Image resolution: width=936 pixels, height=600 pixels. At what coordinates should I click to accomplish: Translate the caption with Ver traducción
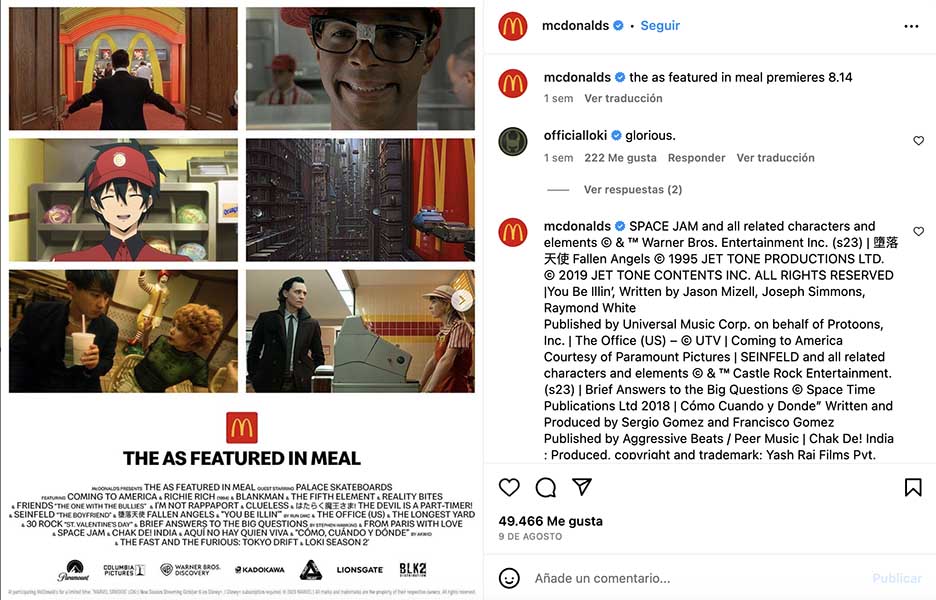(623, 98)
